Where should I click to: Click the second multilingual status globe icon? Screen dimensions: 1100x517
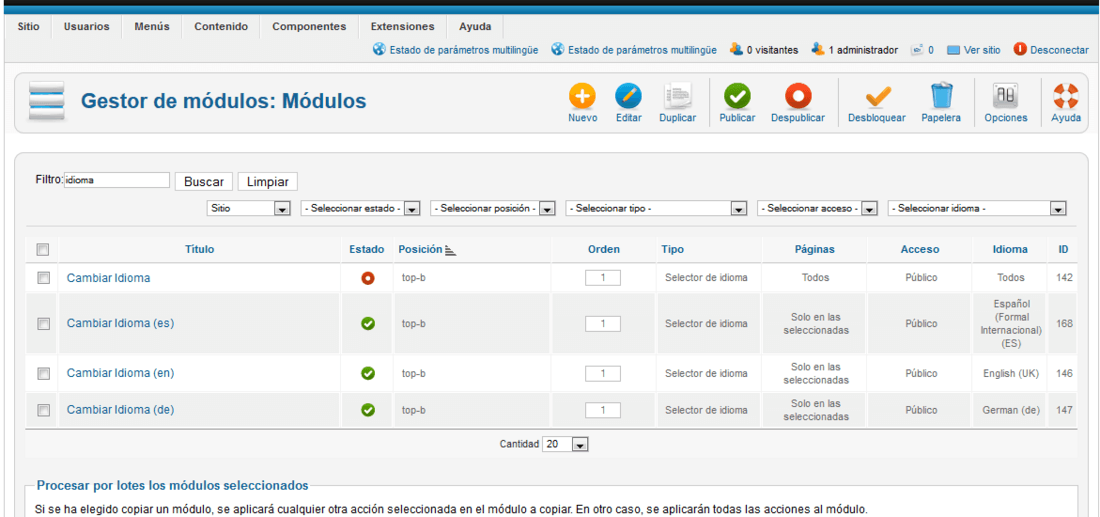558,50
